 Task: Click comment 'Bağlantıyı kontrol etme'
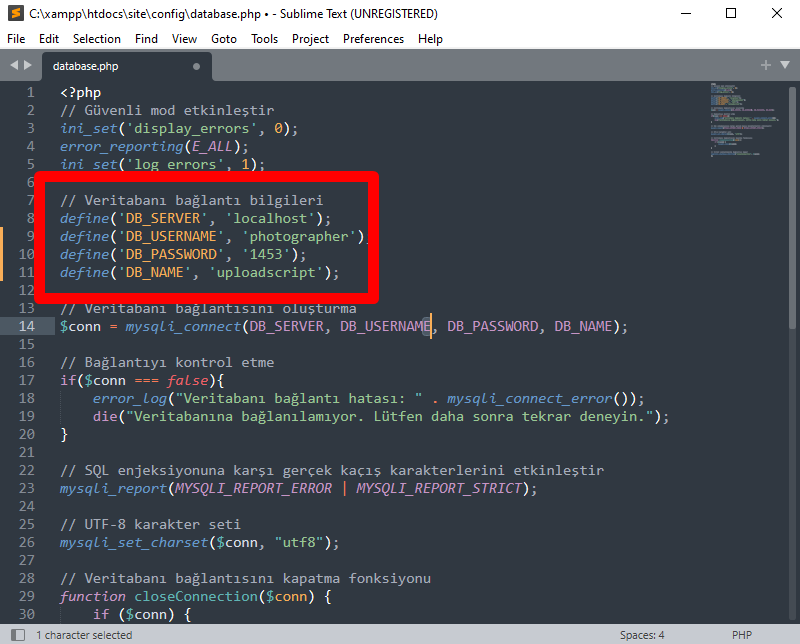point(179,362)
